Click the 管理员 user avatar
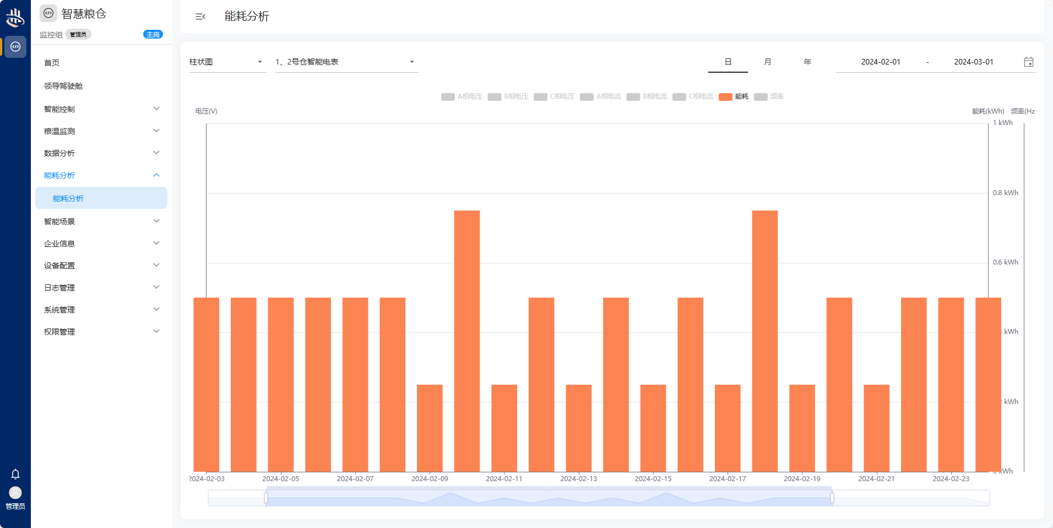This screenshot has height=528, width=1053. pos(15,493)
